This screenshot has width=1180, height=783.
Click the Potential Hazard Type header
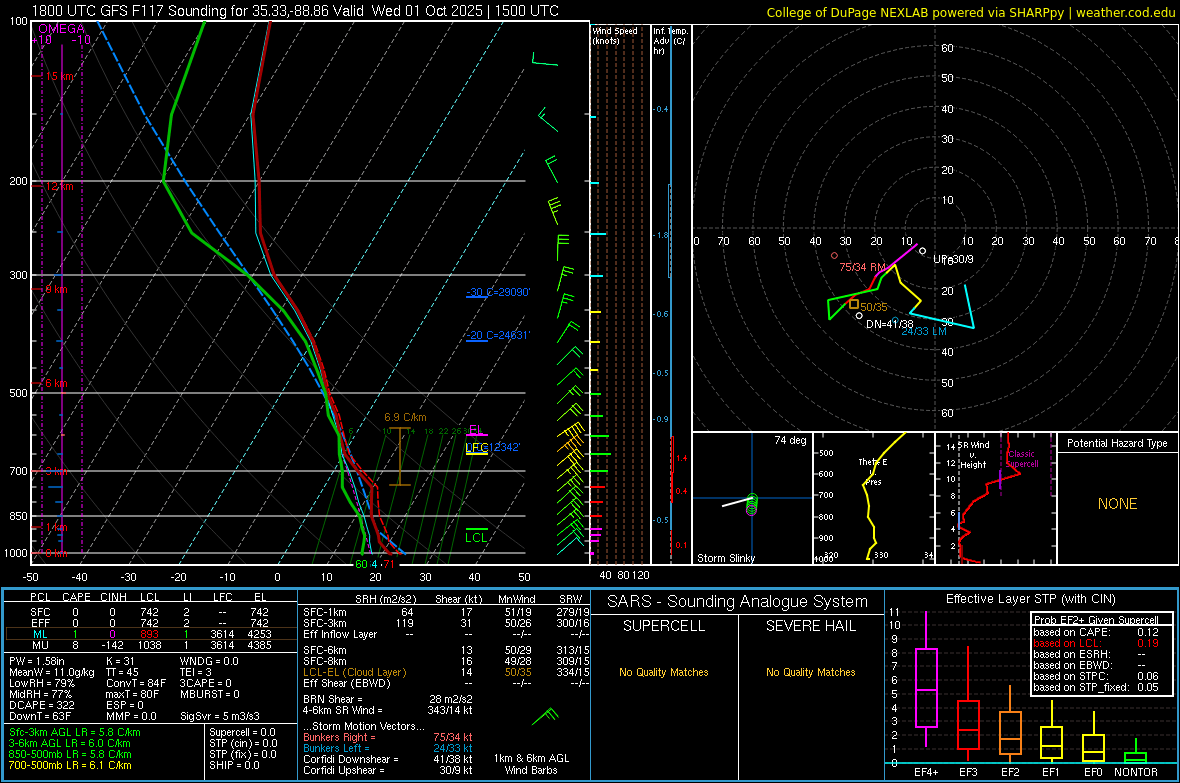pyautogui.click(x=1117, y=443)
